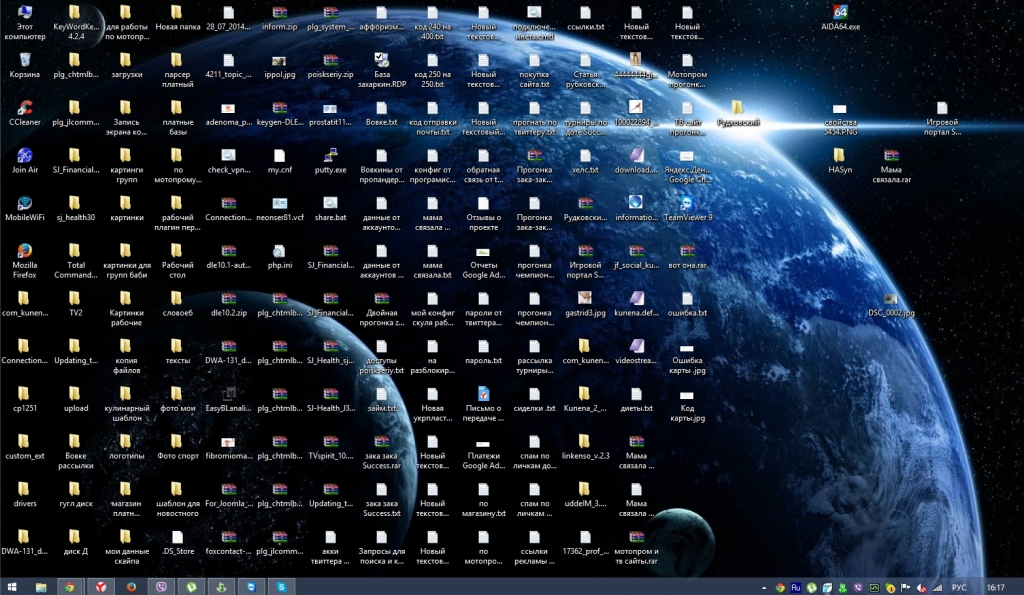1024x595 pixels.
Task: Open Google Chrome from the taskbar
Action: (69, 587)
